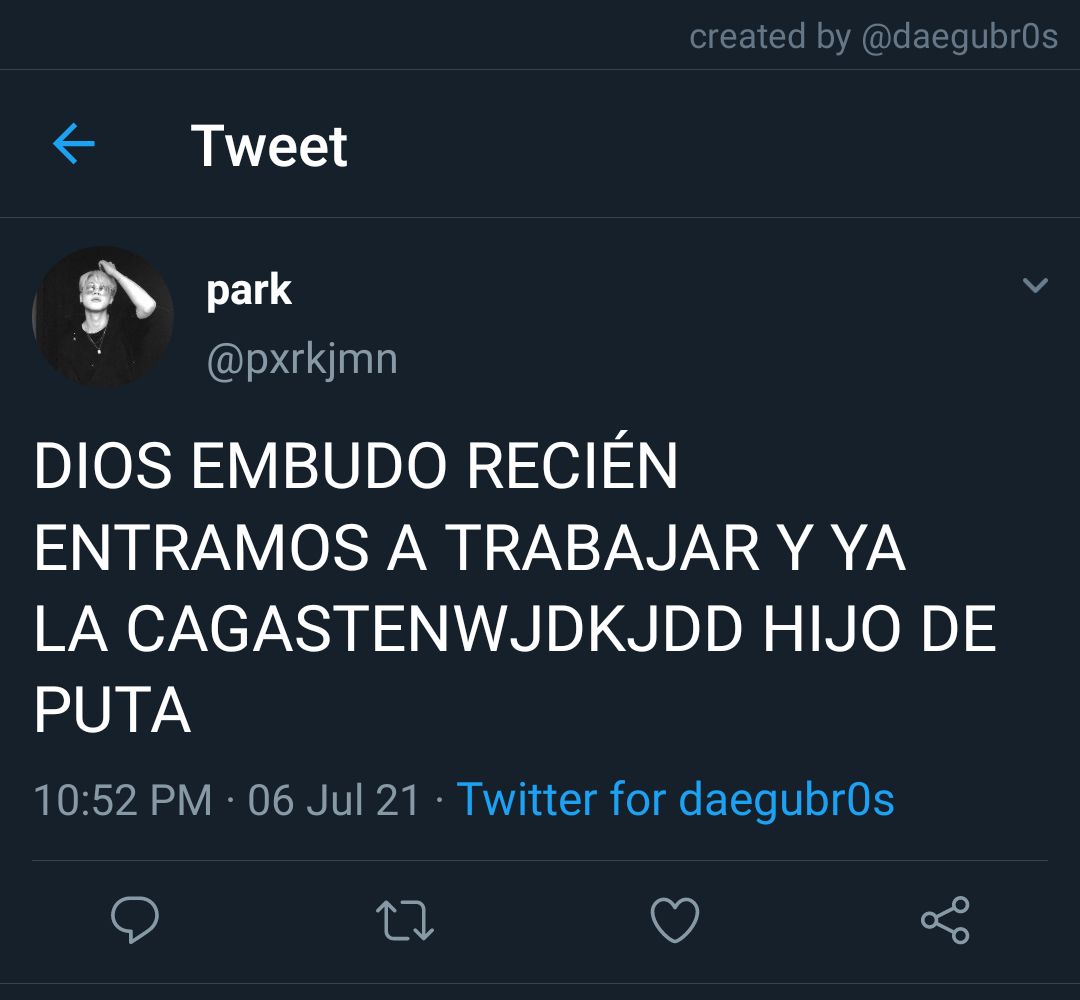
Task: Click the word PUTA in tweet
Action: point(112,710)
